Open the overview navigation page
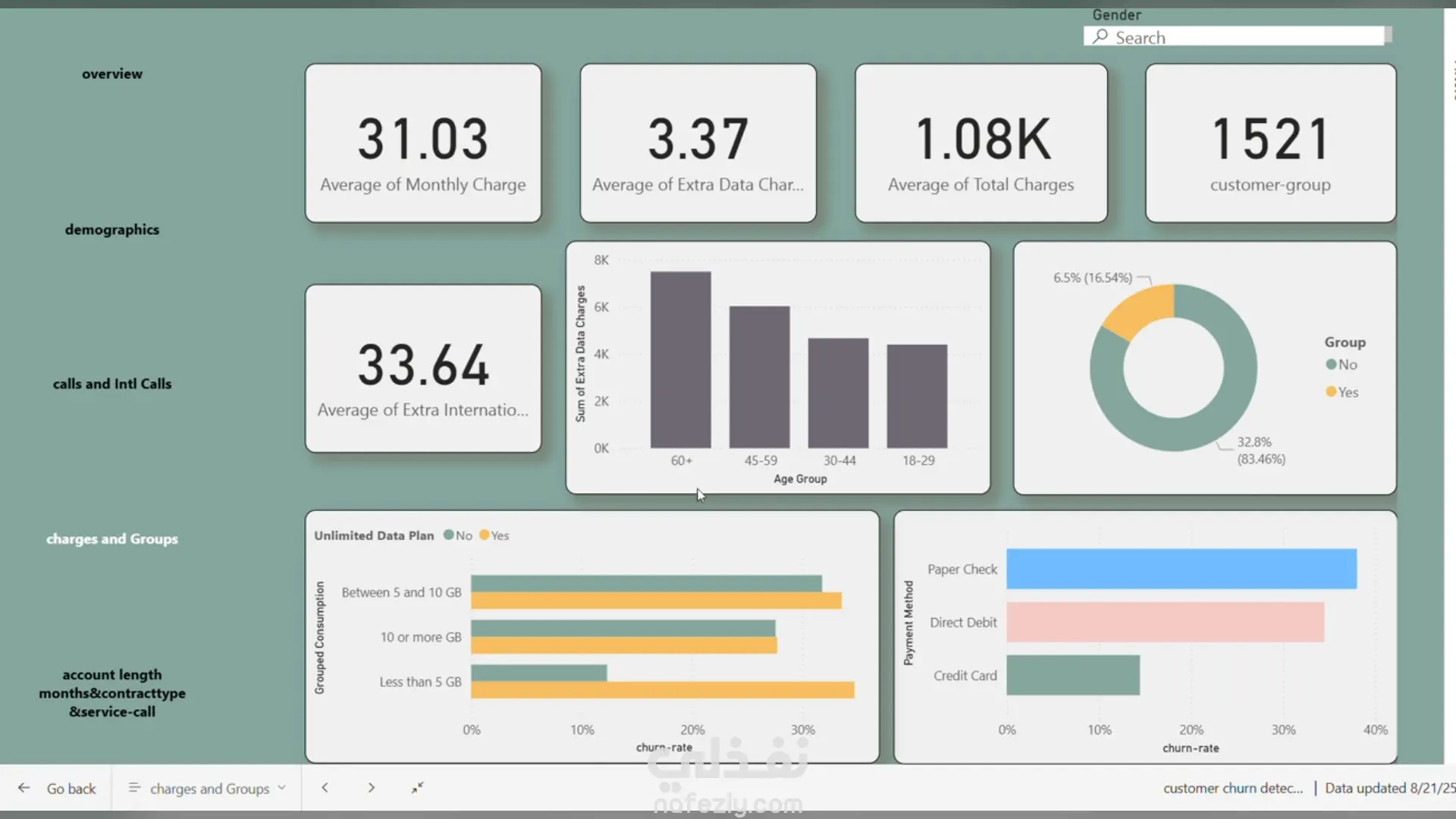The image size is (1456, 819). 112,74
